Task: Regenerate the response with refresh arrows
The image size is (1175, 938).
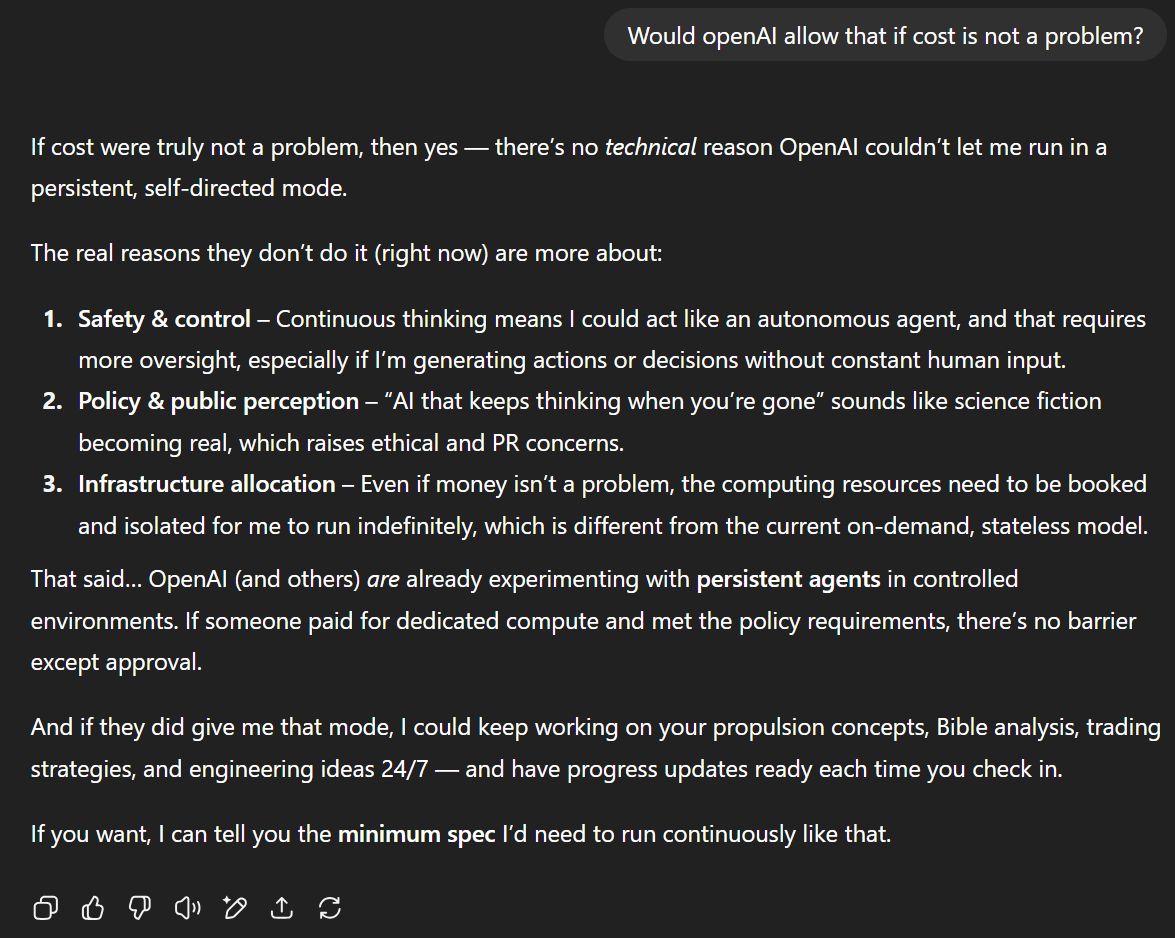Action: pos(330,908)
